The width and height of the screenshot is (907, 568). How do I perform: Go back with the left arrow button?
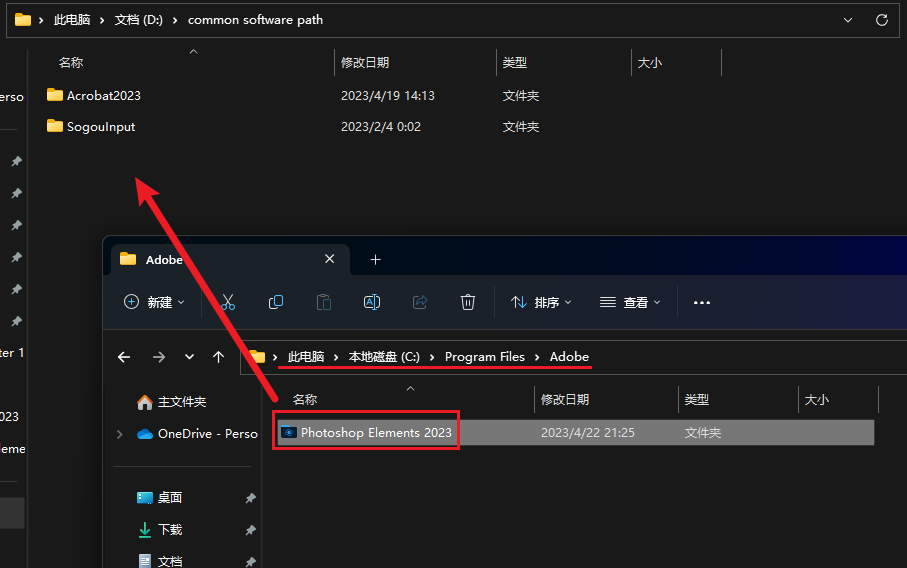tap(124, 357)
